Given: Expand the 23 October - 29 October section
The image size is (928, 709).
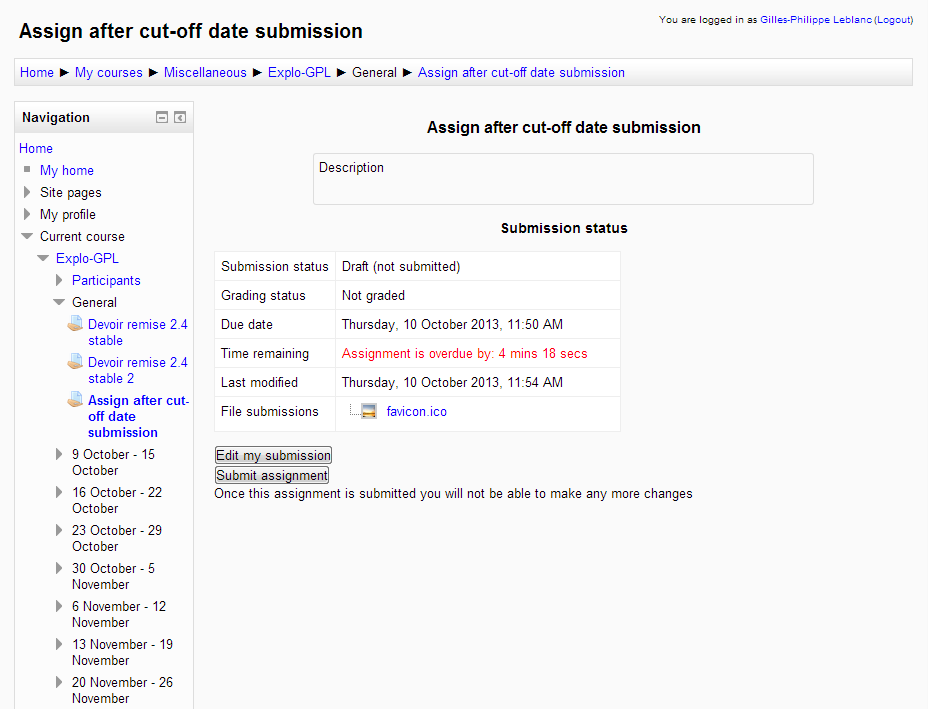Looking at the screenshot, I should click(59, 530).
